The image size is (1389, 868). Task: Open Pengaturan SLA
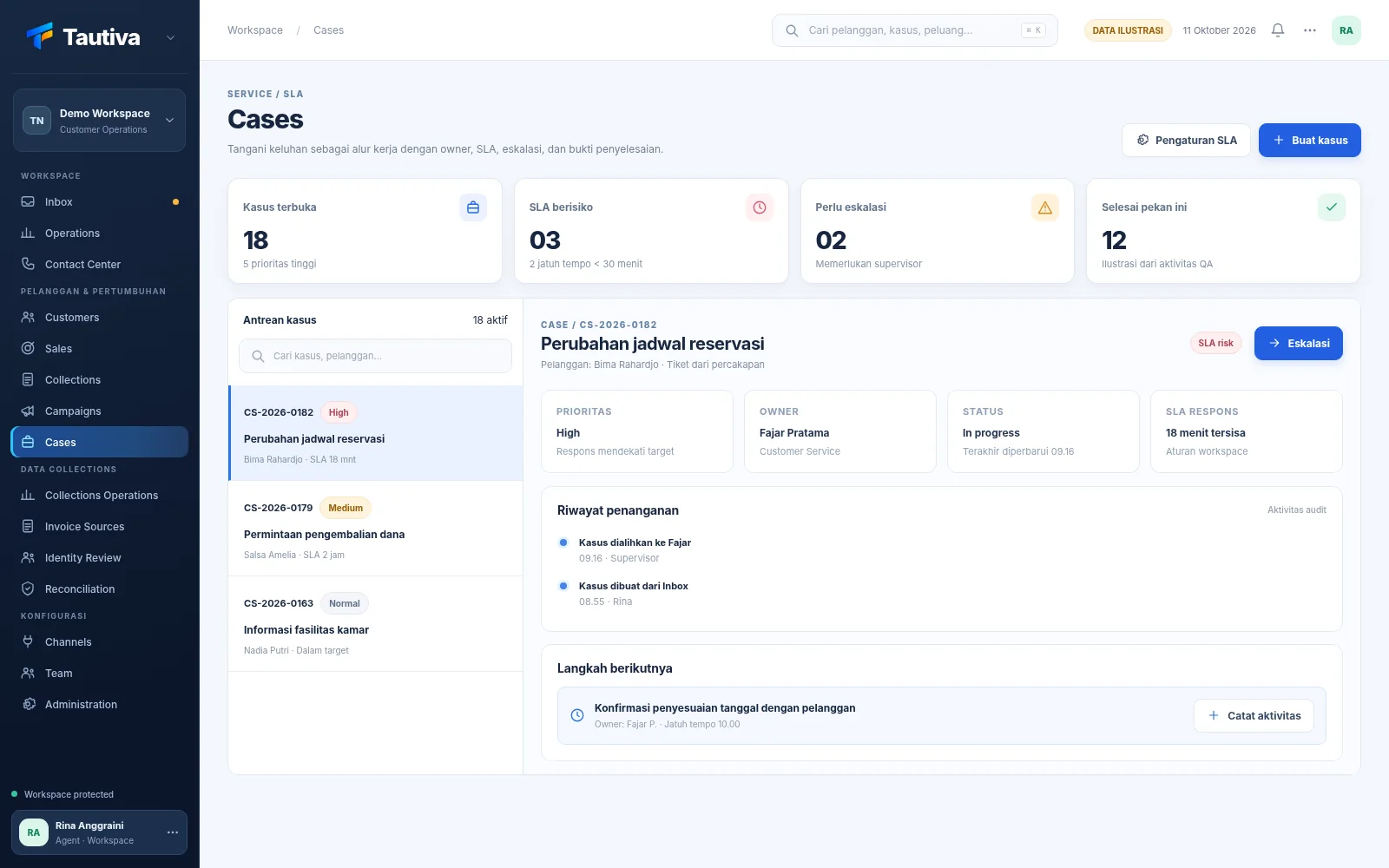(1186, 141)
